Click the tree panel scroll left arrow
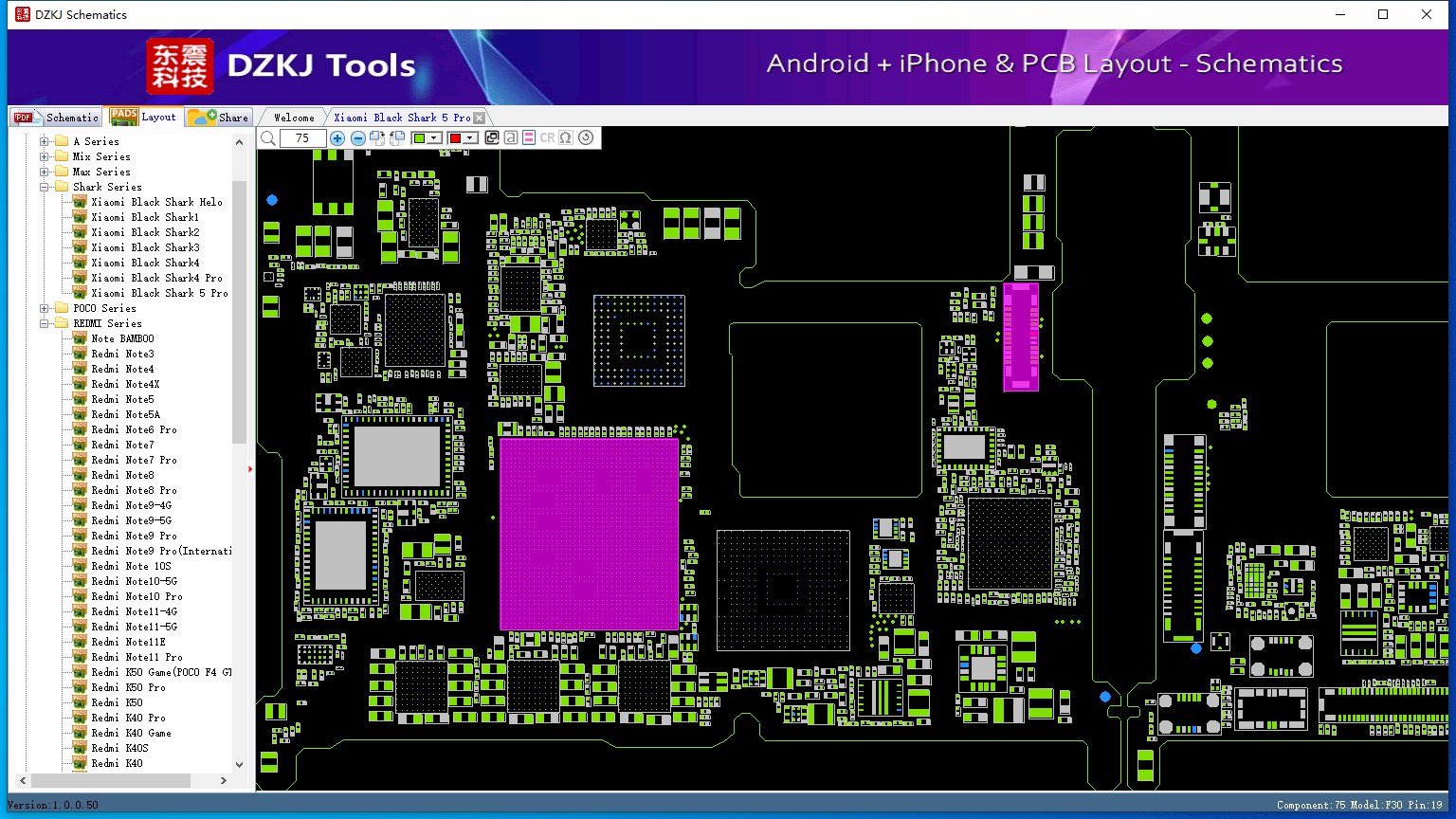The height and width of the screenshot is (819, 1456). pos(22,781)
